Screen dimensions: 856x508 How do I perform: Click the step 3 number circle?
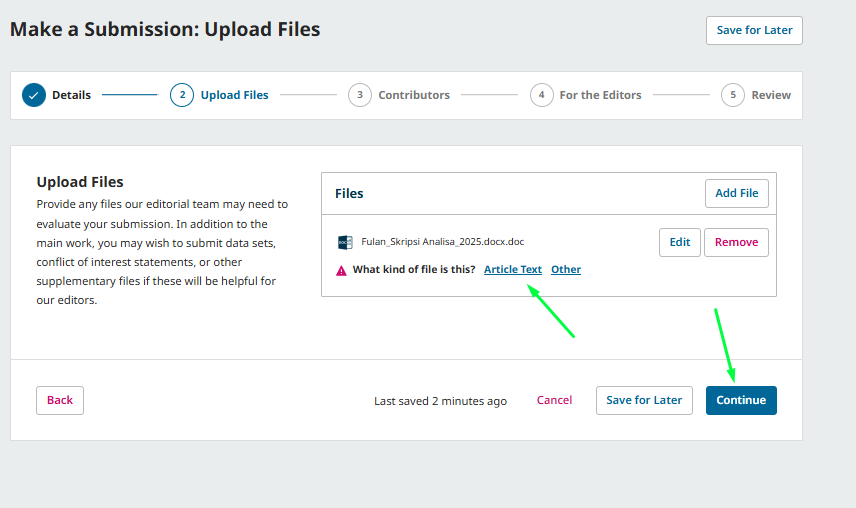(x=359, y=95)
